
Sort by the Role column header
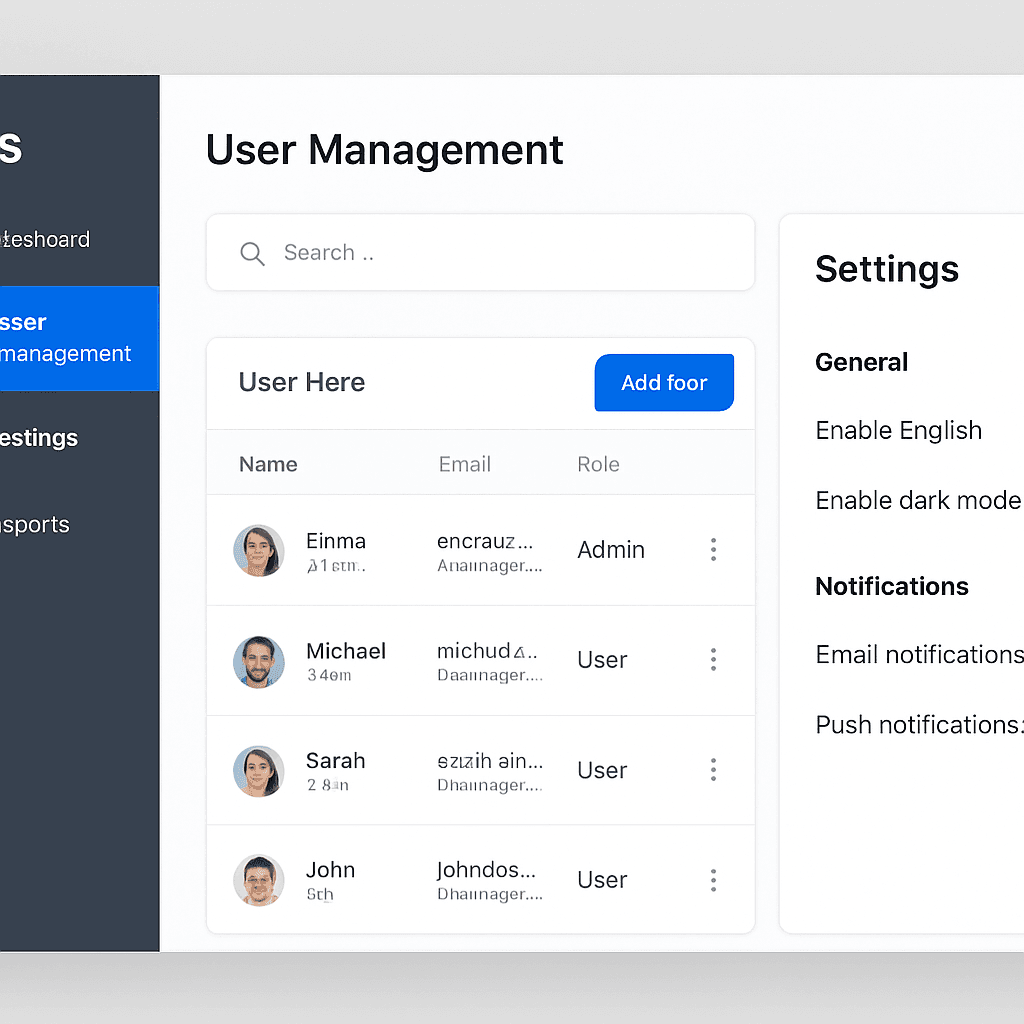(x=598, y=464)
